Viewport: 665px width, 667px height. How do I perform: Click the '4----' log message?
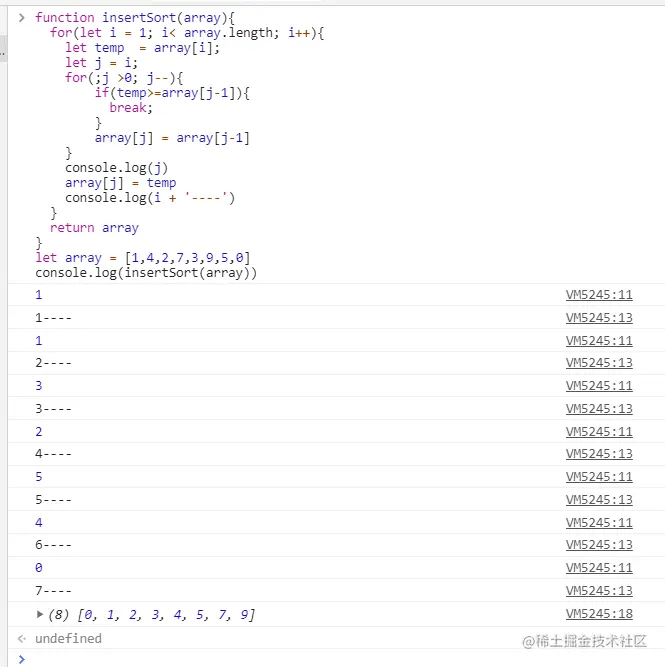click(x=53, y=454)
